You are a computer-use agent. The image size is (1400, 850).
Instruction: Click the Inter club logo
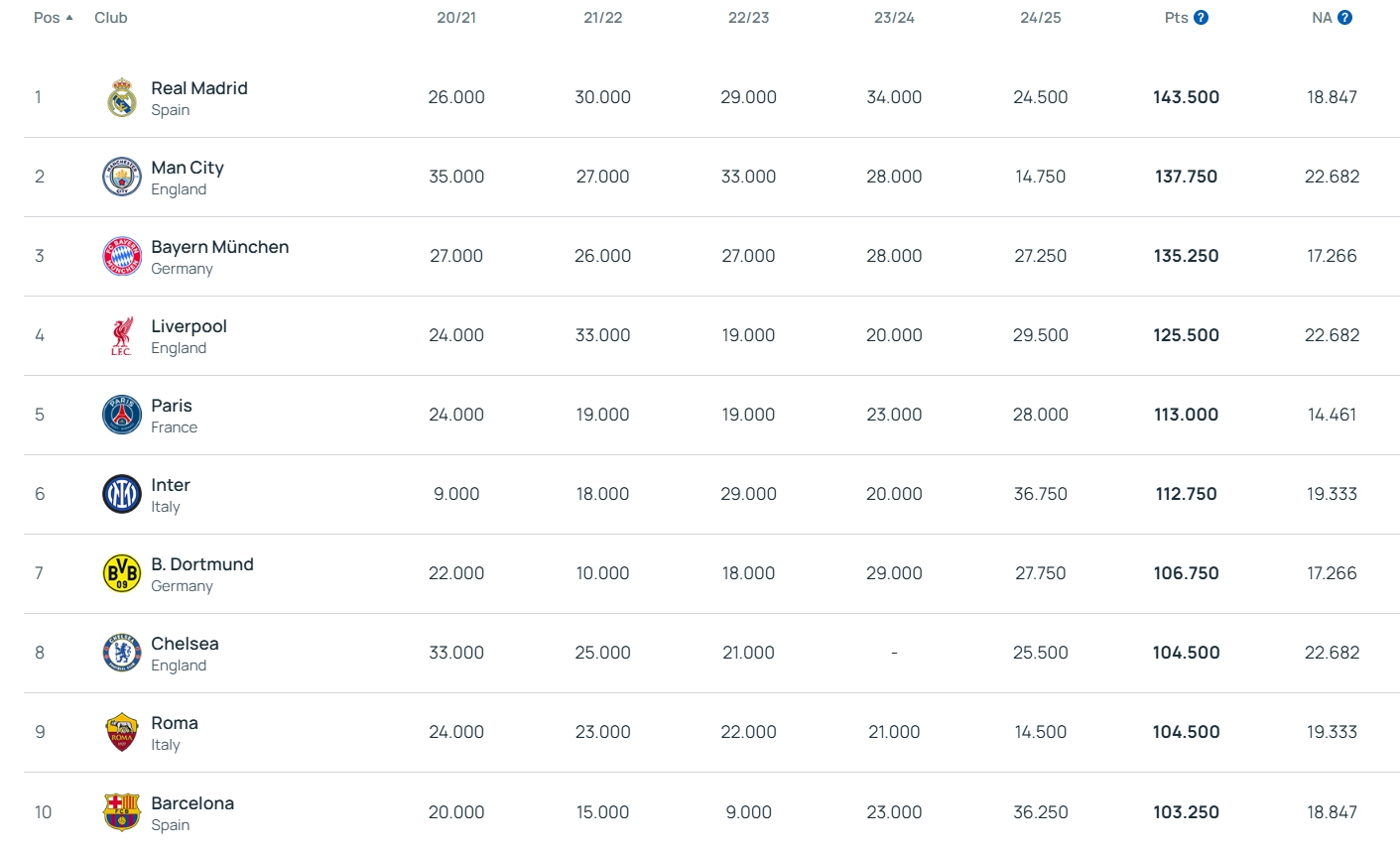122,494
